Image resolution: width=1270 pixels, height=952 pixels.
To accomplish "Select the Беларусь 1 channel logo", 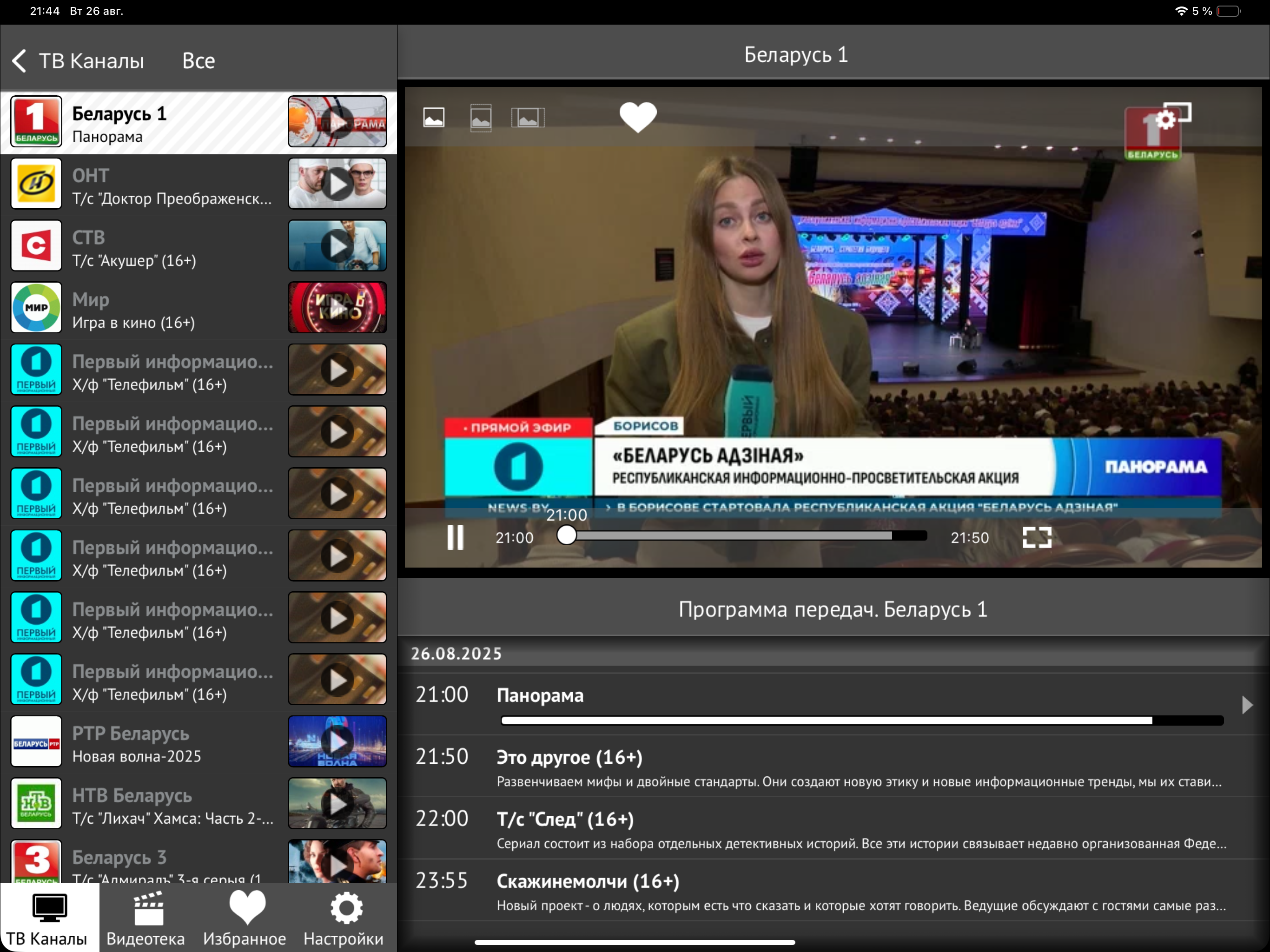I will 36,122.
